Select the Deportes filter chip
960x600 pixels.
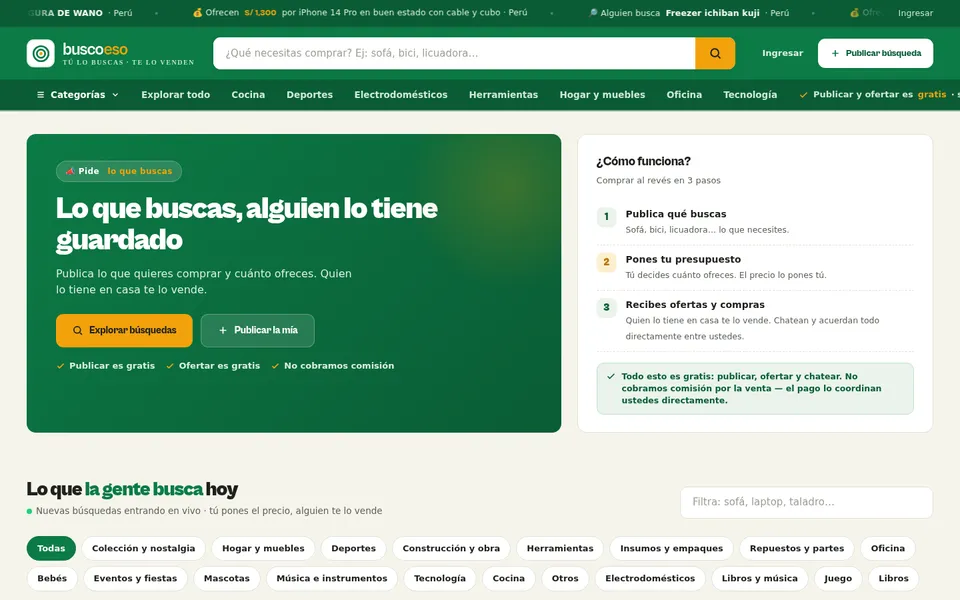tap(354, 549)
